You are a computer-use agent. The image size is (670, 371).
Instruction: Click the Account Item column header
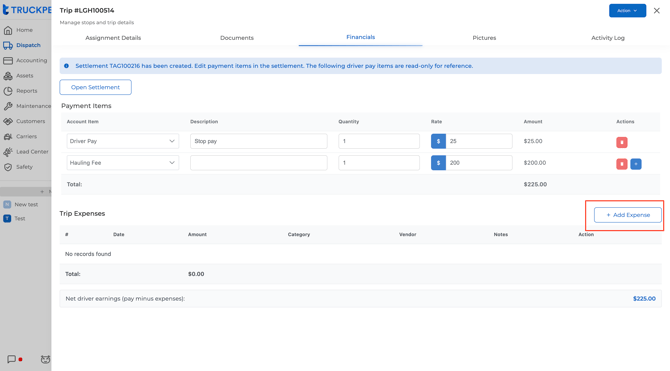tap(82, 122)
